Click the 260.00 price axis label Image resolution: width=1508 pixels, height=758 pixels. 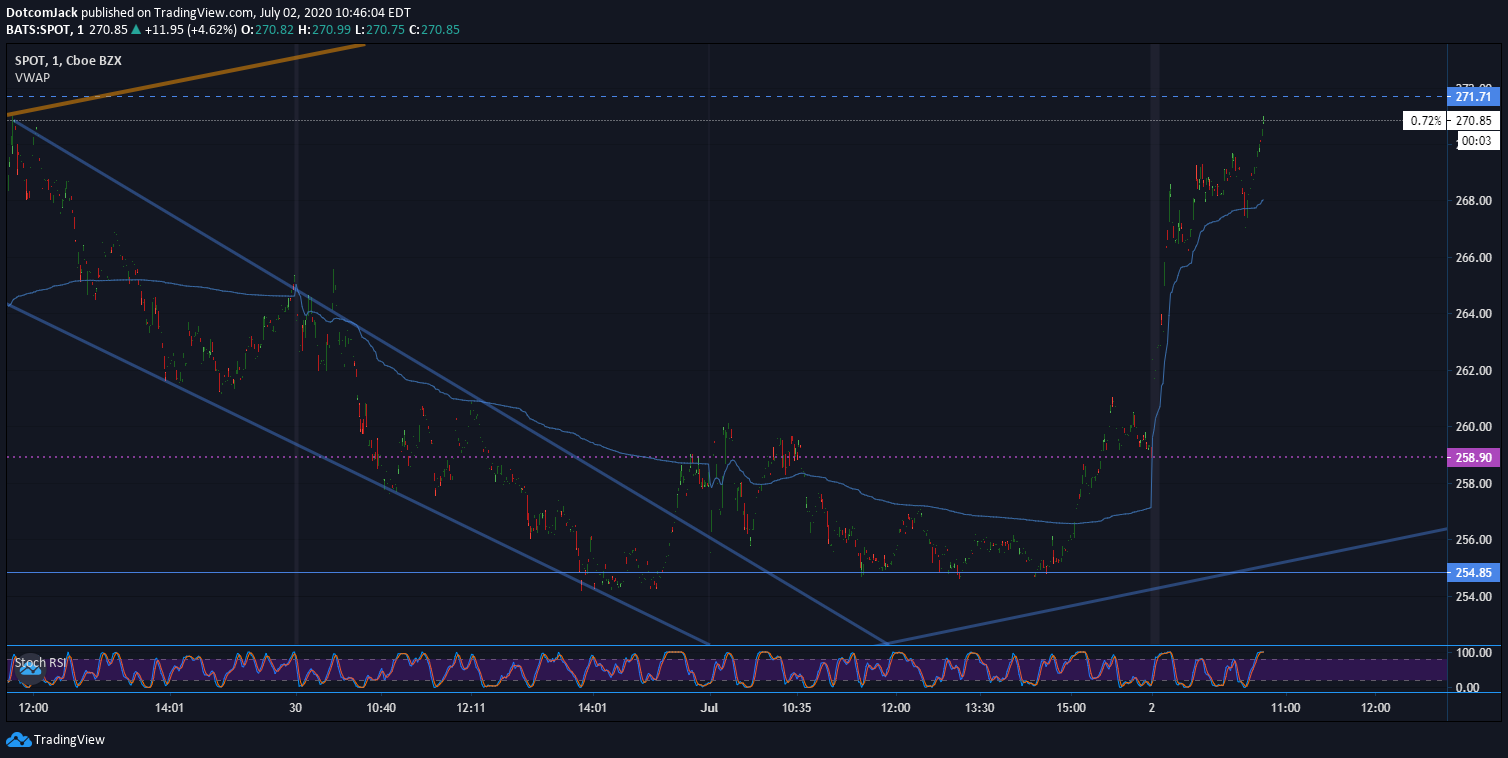tap(1474, 427)
